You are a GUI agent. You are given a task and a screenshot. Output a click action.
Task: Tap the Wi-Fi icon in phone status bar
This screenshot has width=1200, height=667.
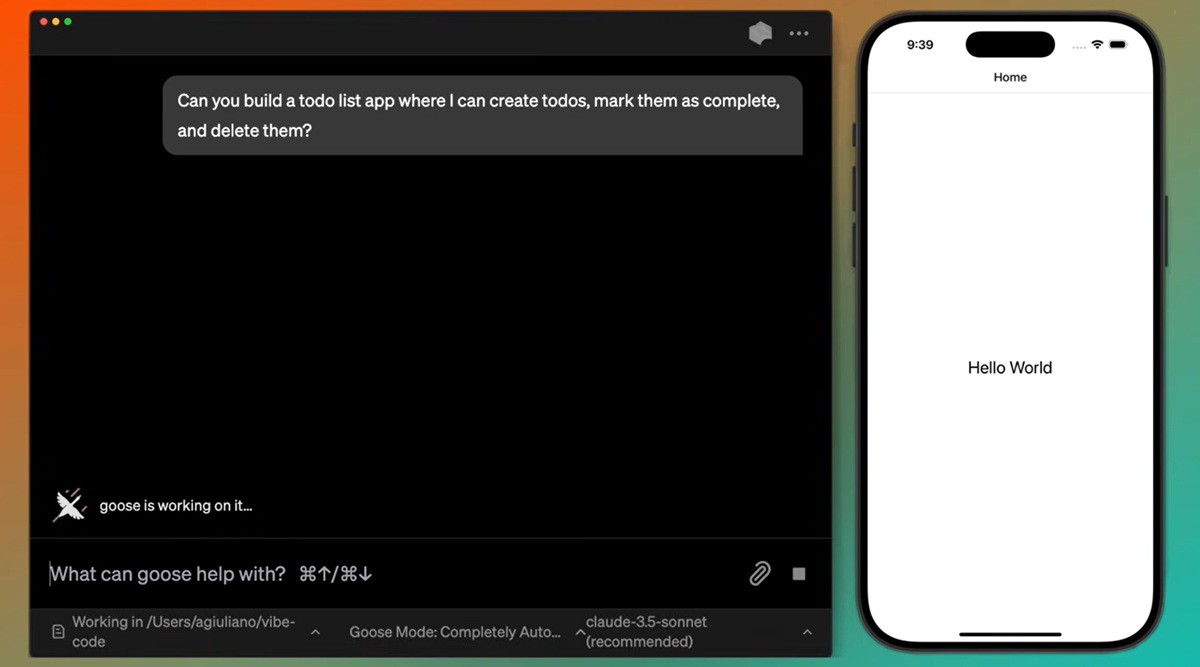1097,45
